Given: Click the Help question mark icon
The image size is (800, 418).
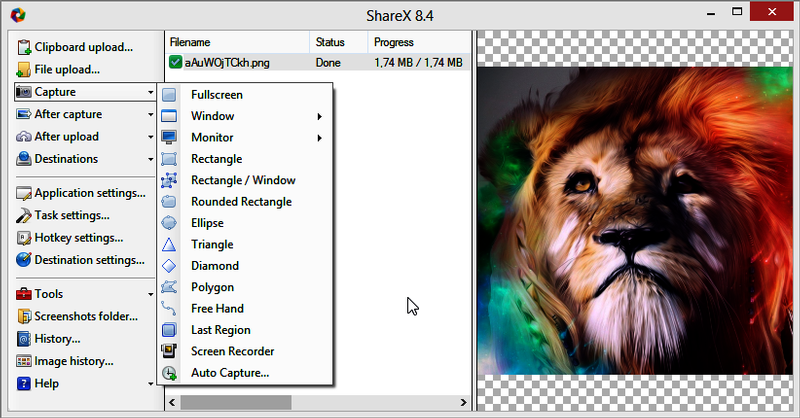Looking at the screenshot, I should pyautogui.click(x=23, y=384).
